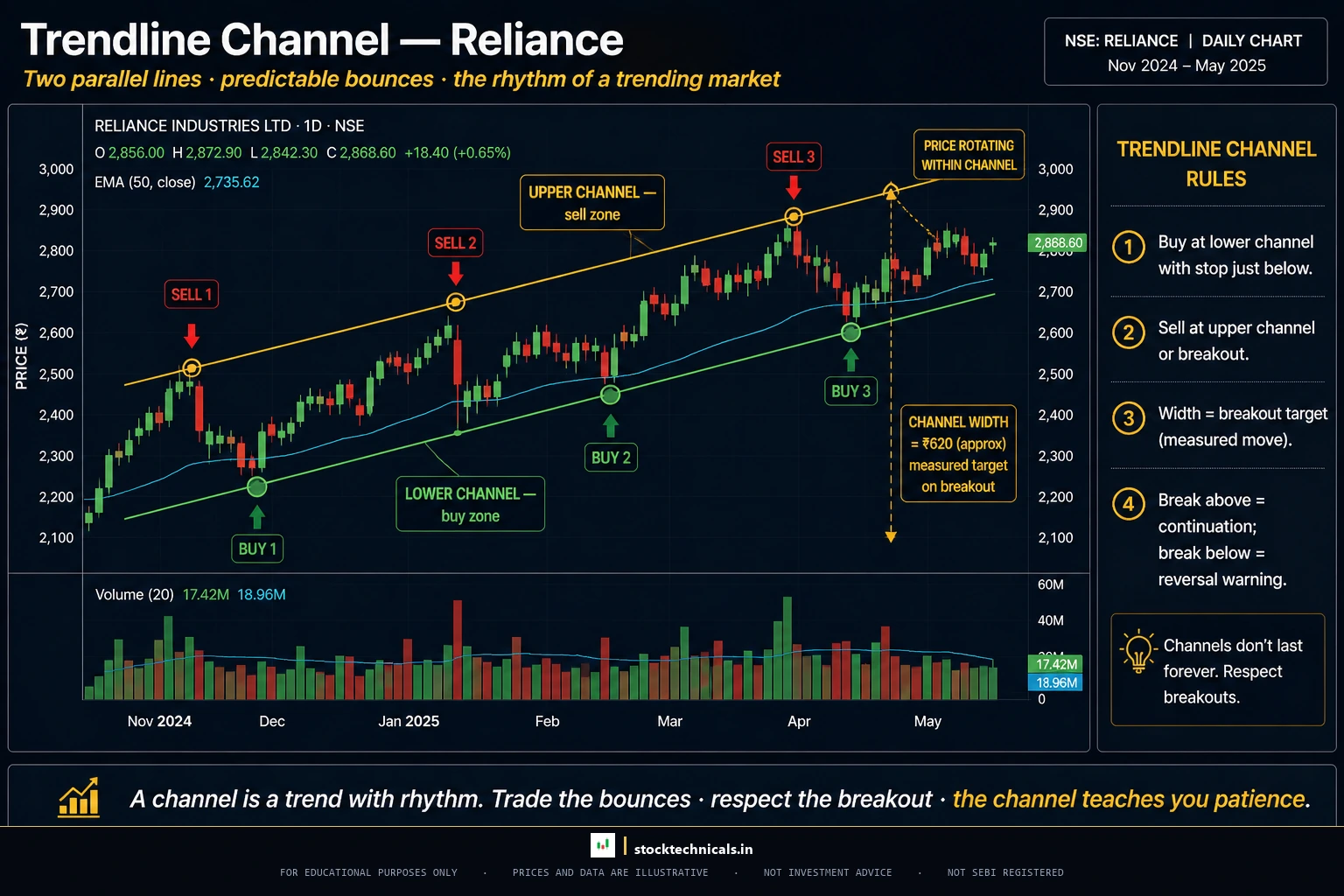Viewport: 1344px width, 896px height.
Task: Click the PRICE ROTATING WITHIN CHANNEL box
Action: point(969,155)
